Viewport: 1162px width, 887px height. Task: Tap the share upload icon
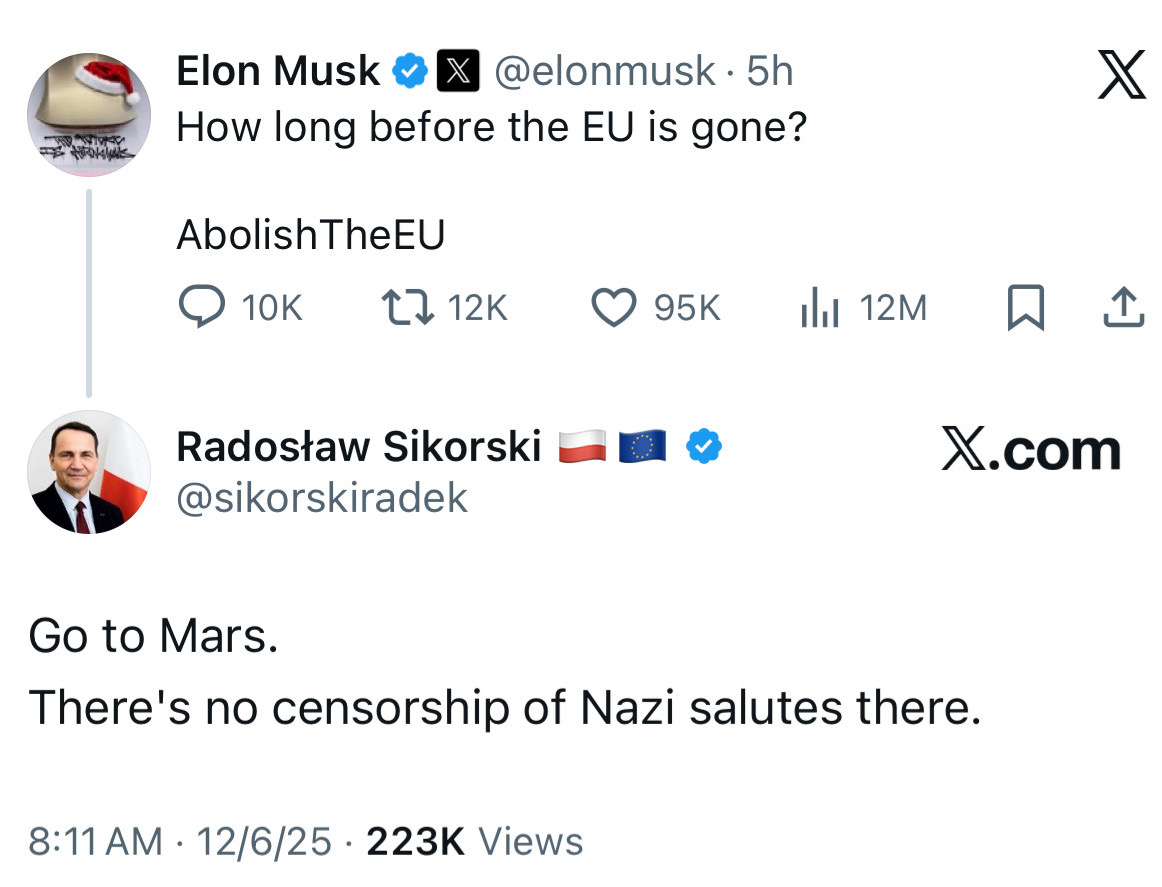coord(1122,308)
